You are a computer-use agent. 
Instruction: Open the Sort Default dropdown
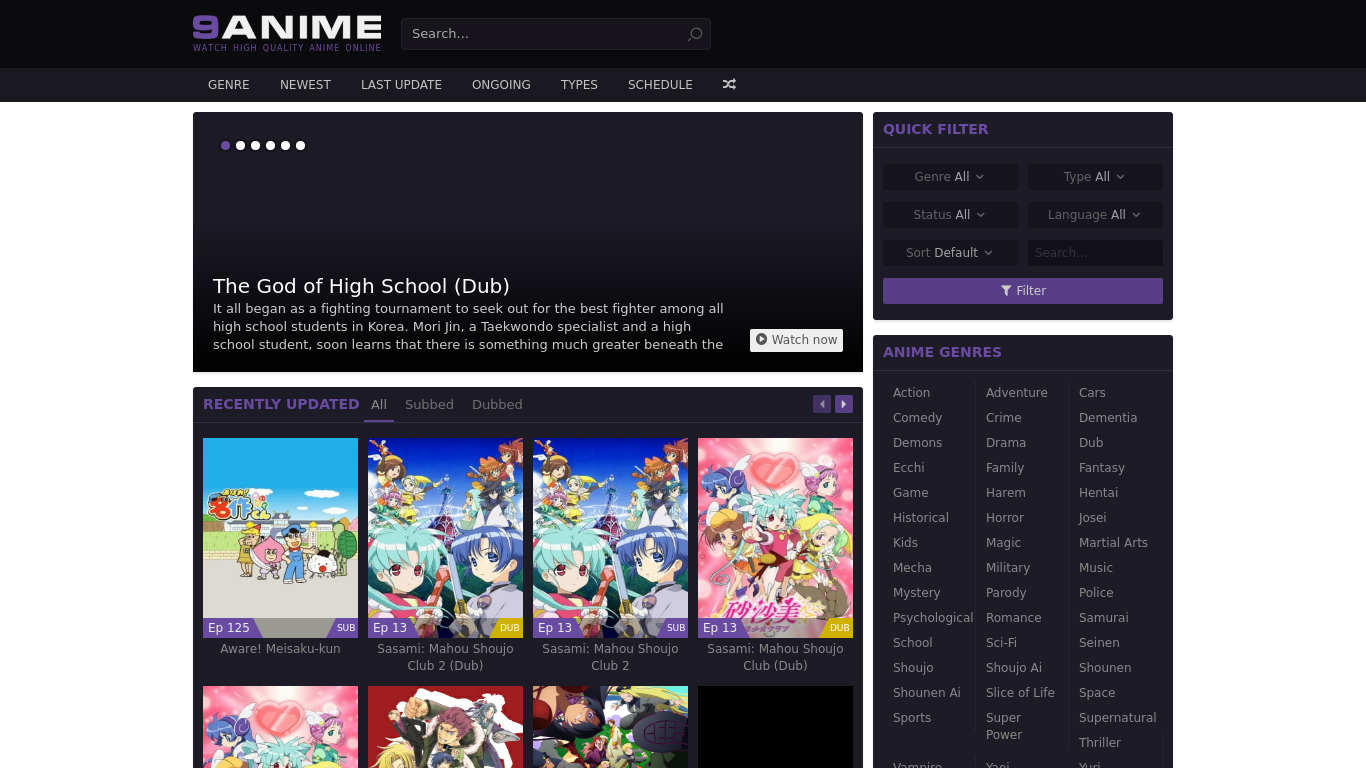950,253
